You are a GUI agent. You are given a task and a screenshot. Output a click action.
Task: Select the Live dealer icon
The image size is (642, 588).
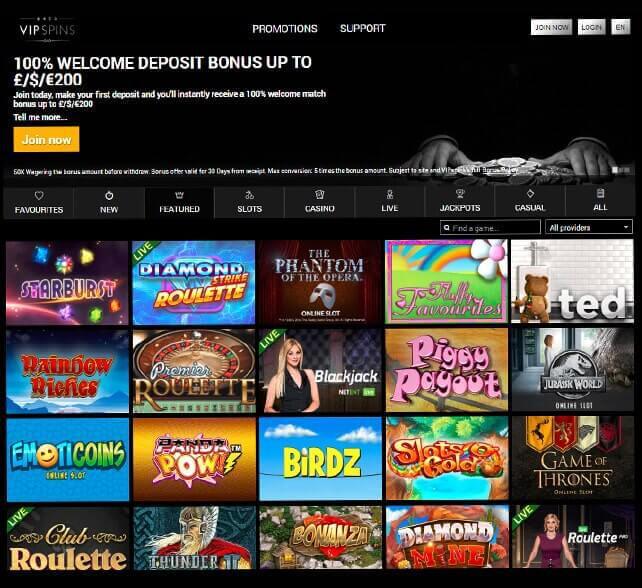pyautogui.click(x=390, y=194)
